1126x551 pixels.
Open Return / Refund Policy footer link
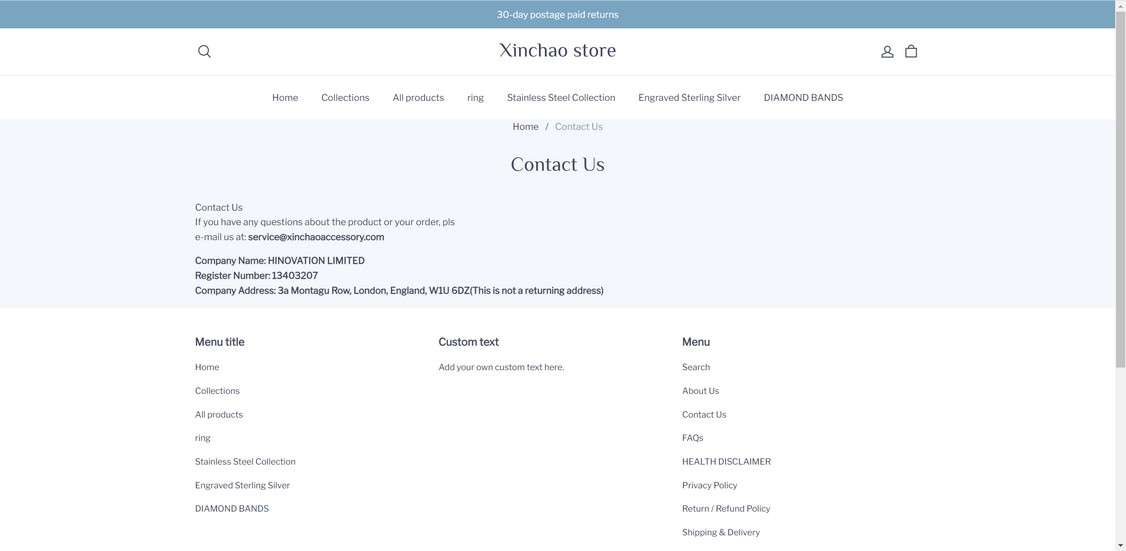(726, 509)
